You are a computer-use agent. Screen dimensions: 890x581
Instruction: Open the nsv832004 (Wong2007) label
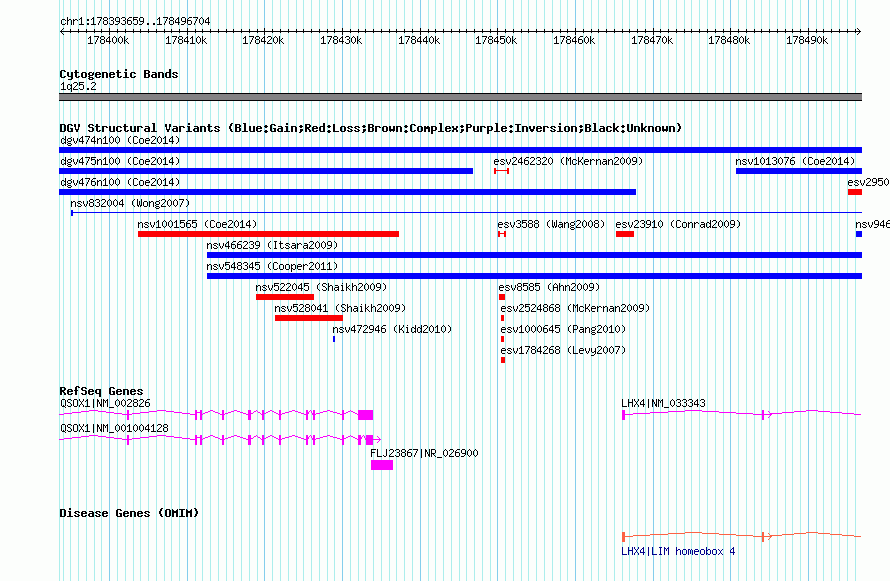(x=130, y=203)
